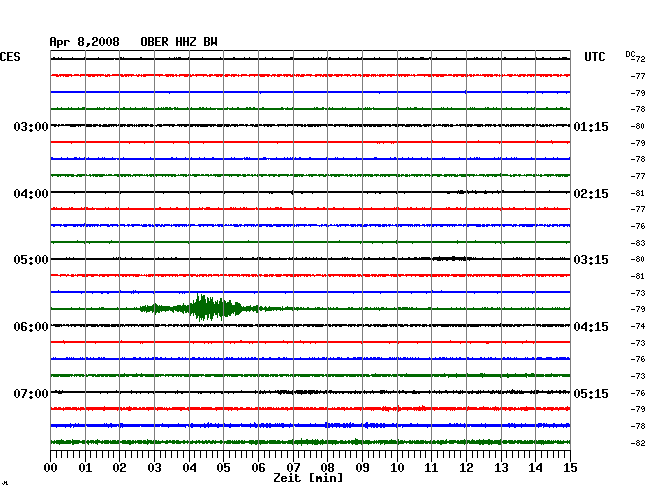
Task: Click the 01:15 UTC time label
Action: tap(591, 126)
